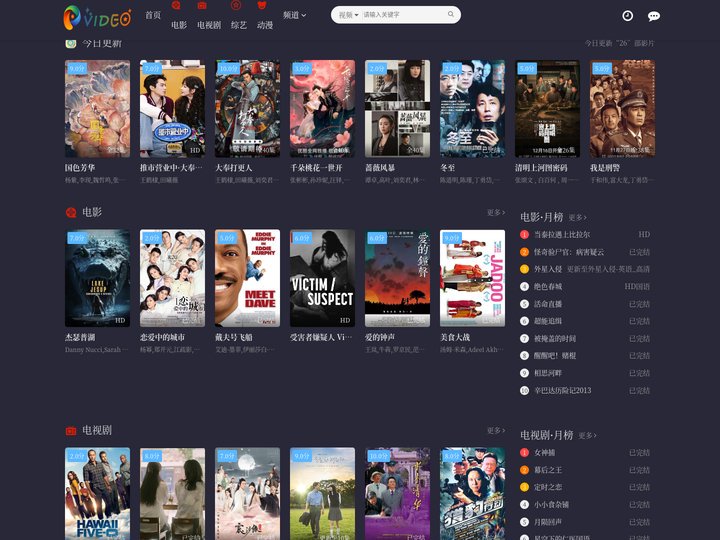Select 外星入侵 in movie ranking
Image resolution: width=720 pixels, height=540 pixels.
point(548,269)
